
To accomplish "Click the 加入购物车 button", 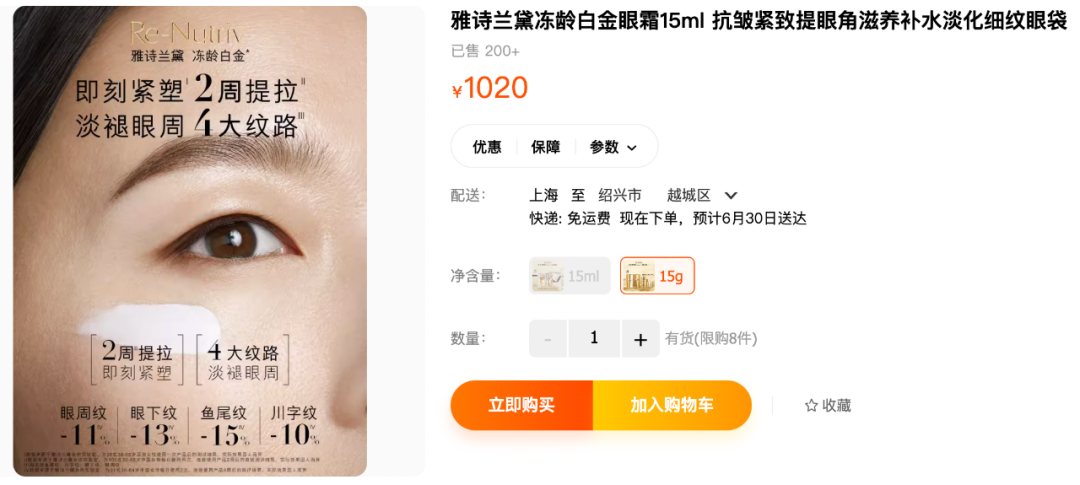I will tap(672, 405).
